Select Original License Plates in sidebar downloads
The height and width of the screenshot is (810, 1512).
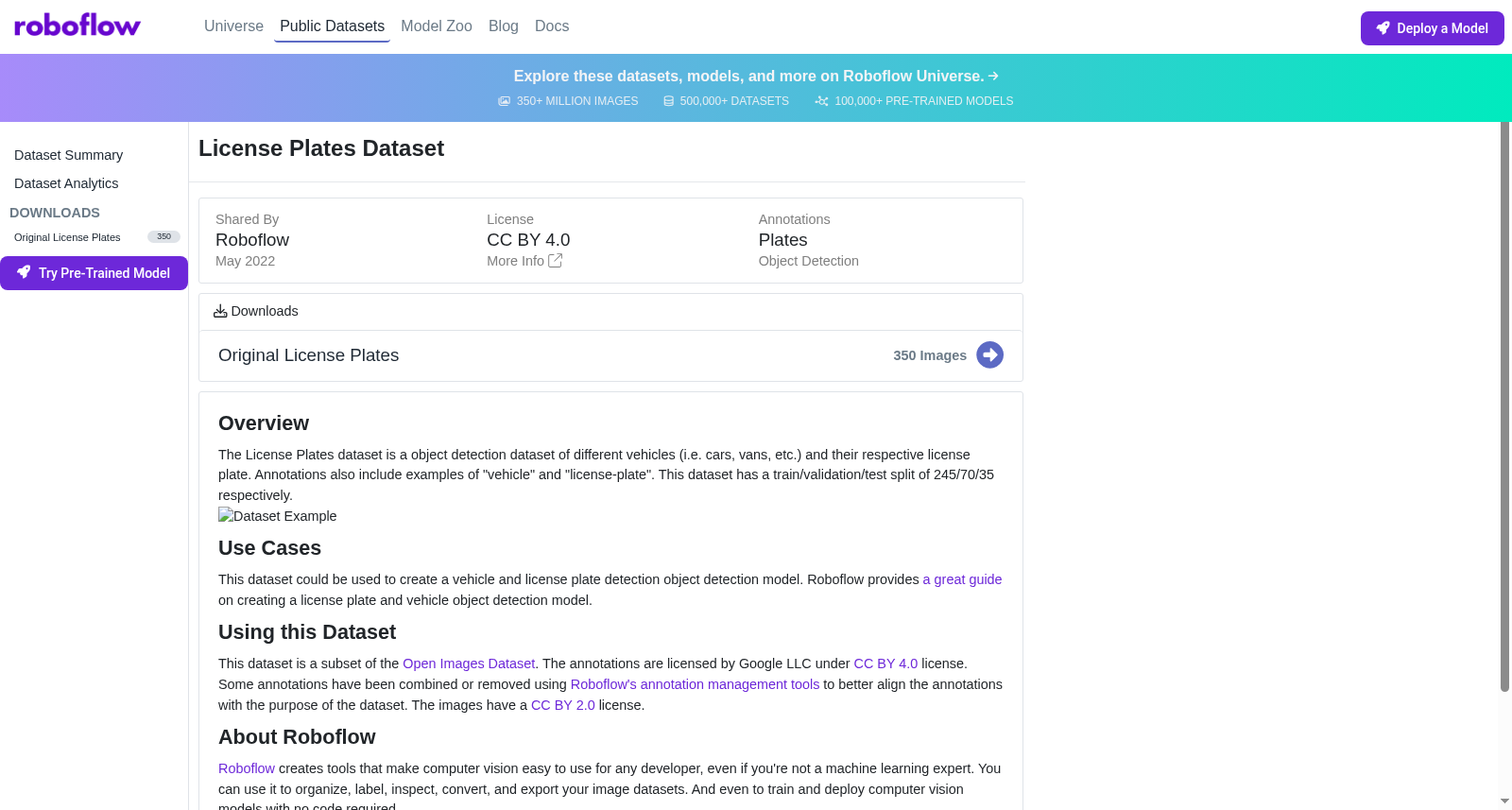point(67,237)
